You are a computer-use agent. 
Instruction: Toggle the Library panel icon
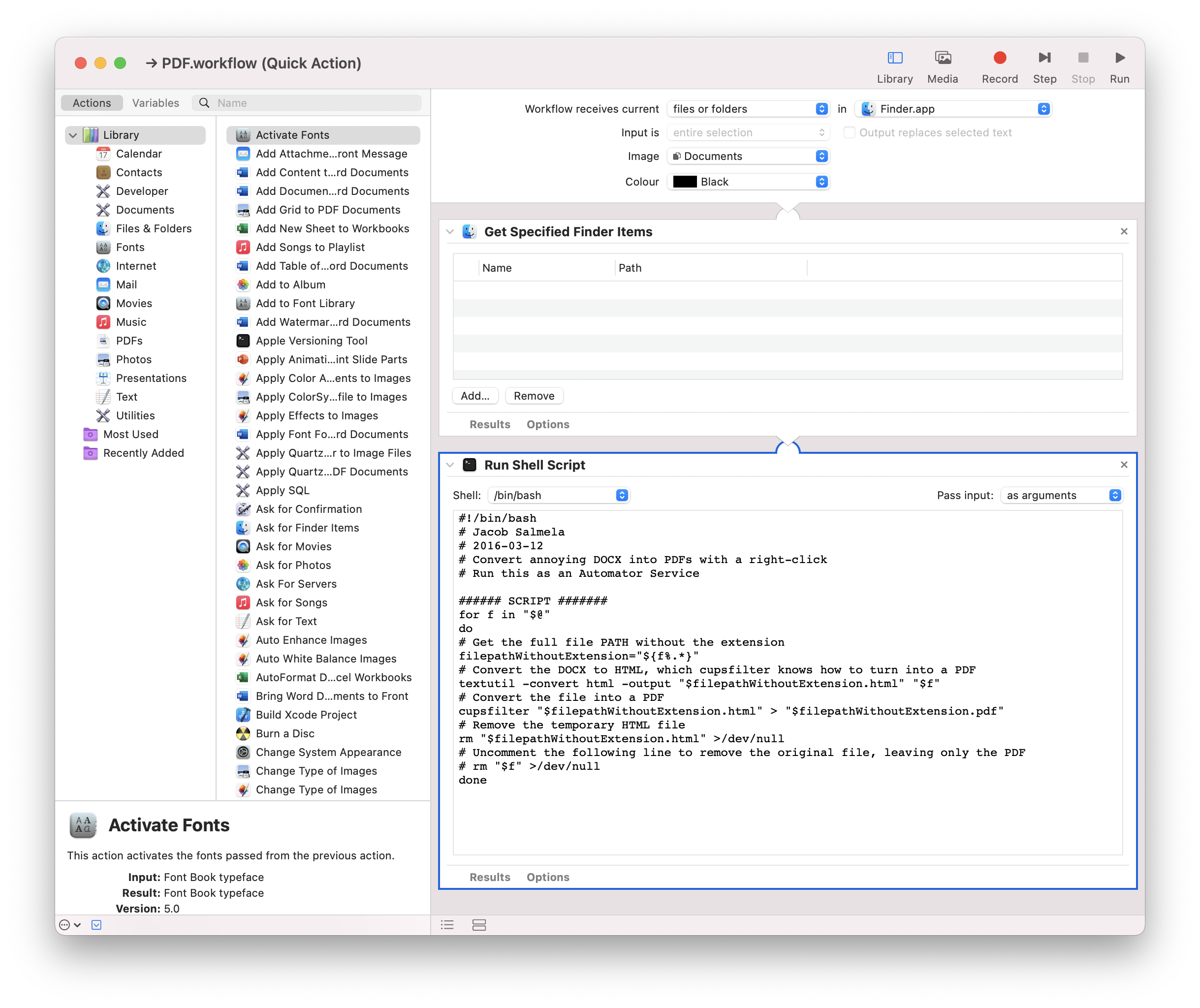894,67
